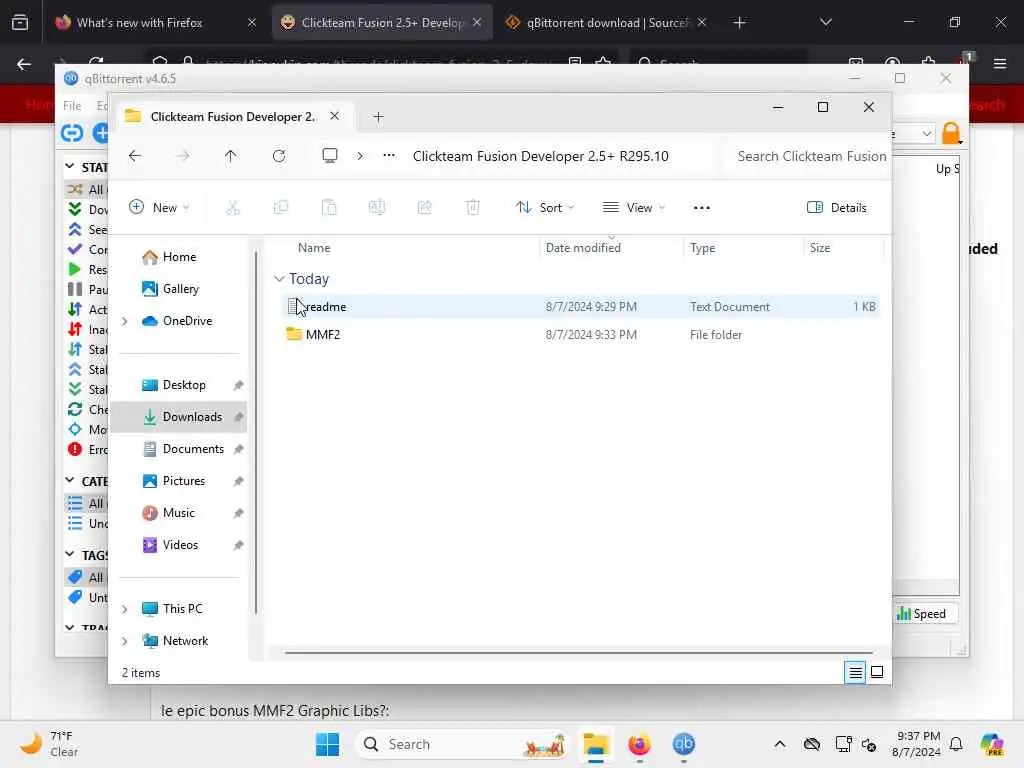Open the qBittorrent File menu
Viewport: 1024px width, 768px height.
click(x=72, y=105)
